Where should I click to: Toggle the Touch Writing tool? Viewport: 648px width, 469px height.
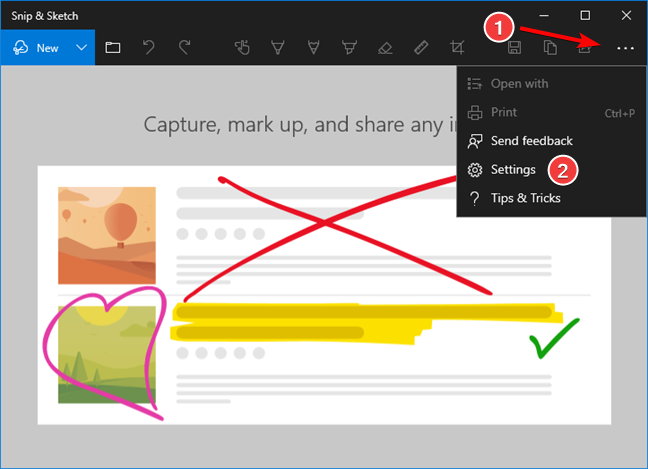click(241, 48)
